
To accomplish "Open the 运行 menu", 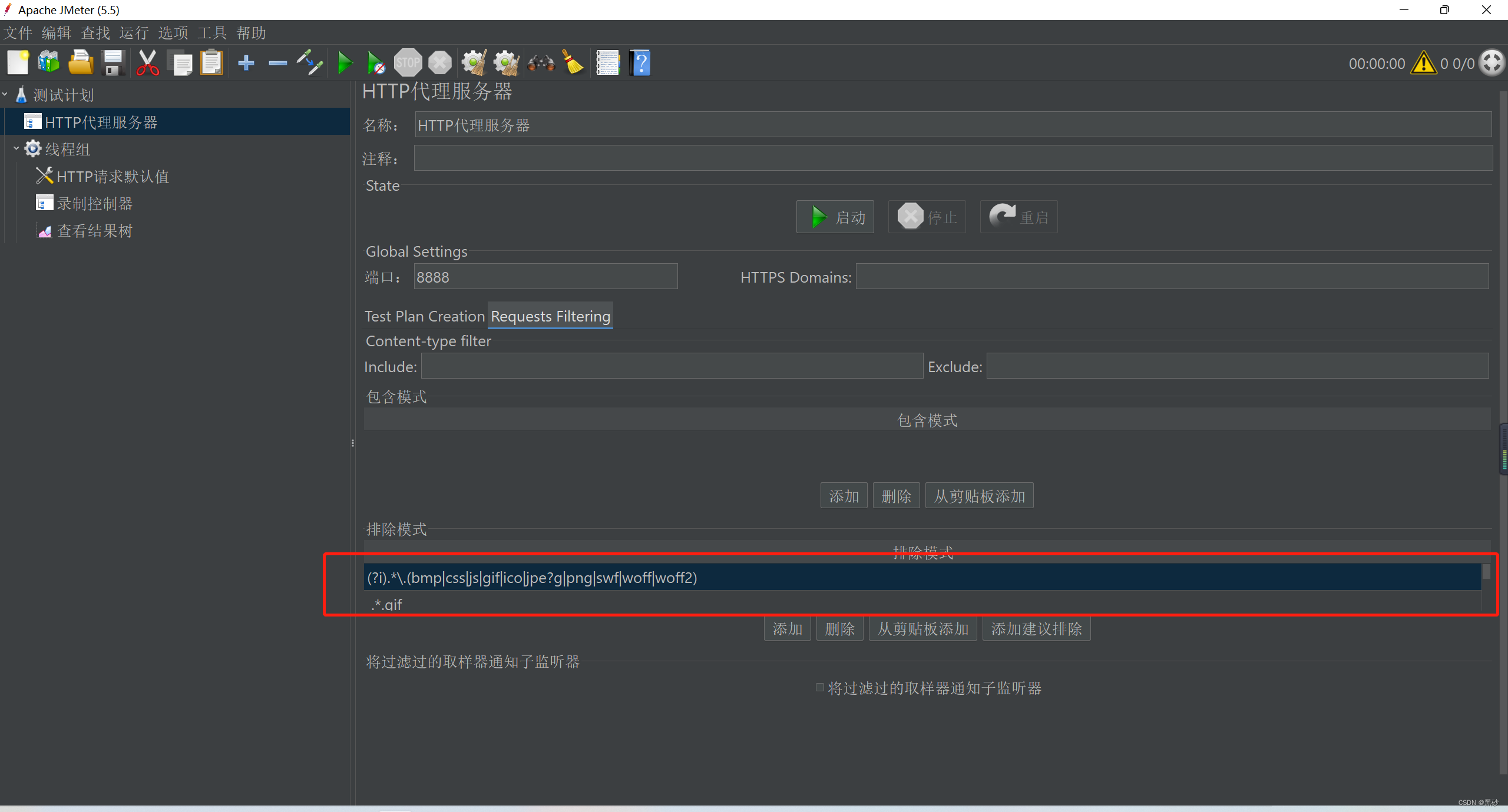I will (x=134, y=33).
